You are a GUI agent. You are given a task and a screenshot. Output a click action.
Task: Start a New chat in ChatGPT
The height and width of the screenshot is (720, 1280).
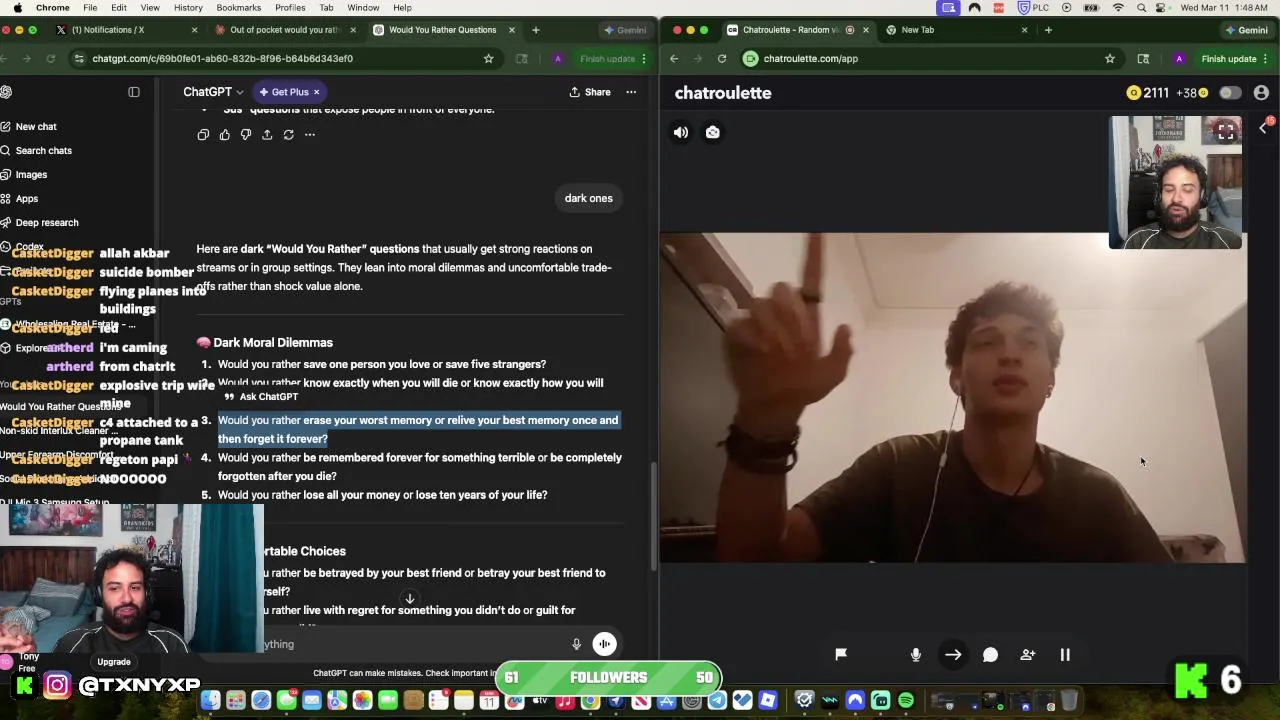(x=36, y=127)
